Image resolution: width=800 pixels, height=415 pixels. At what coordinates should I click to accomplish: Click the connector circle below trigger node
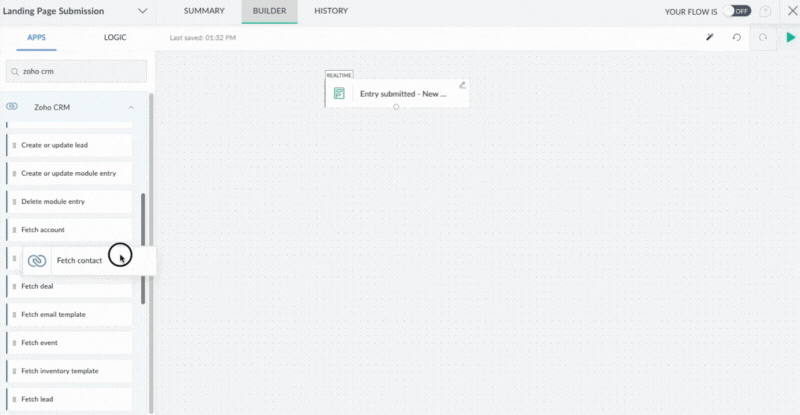click(396, 107)
